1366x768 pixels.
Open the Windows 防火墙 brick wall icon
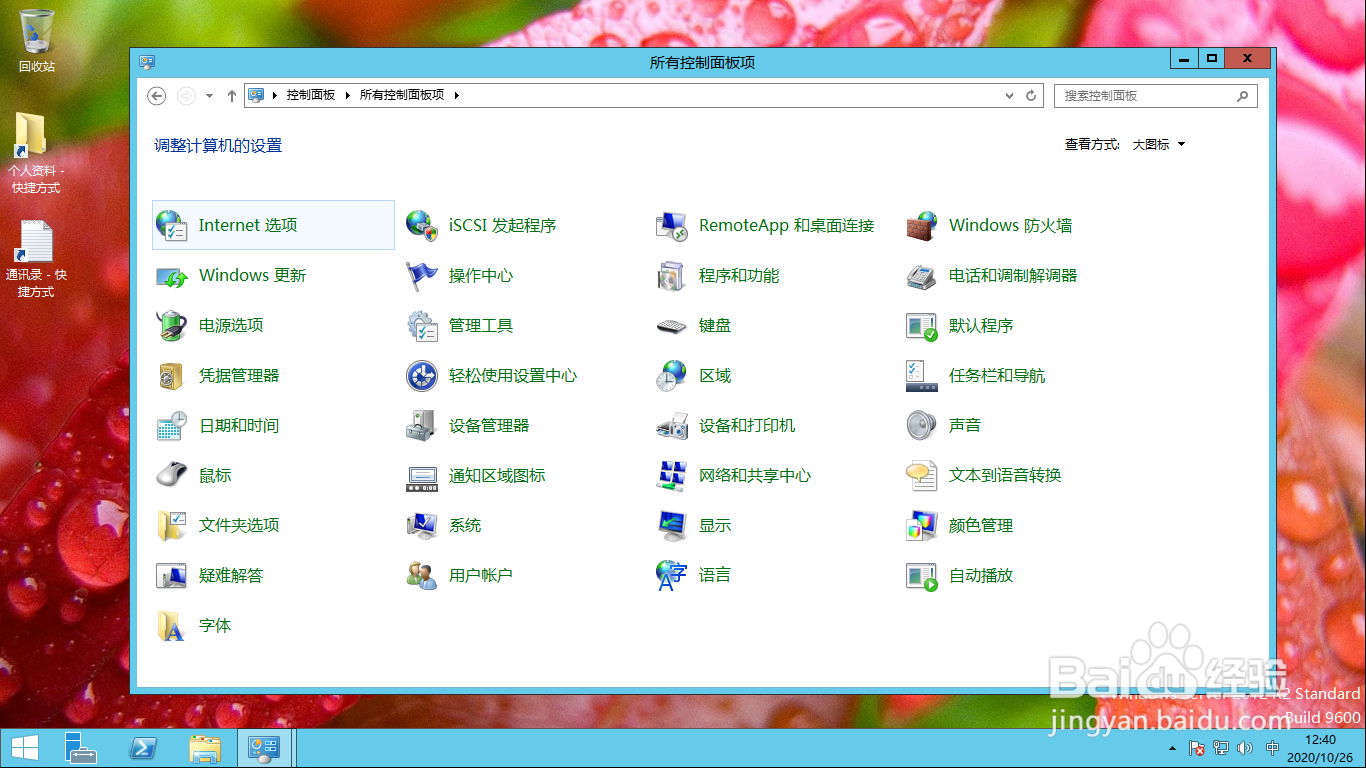(x=922, y=226)
